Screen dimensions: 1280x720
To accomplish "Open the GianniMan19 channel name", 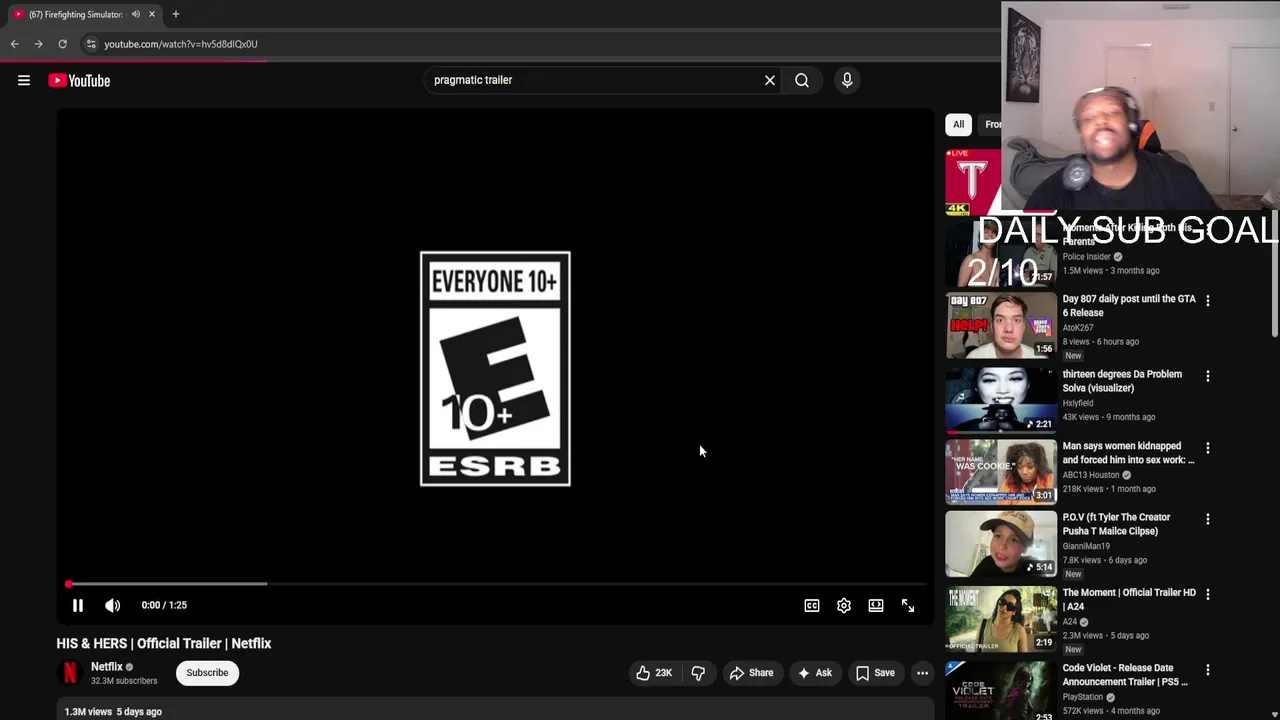I will pyautogui.click(x=1086, y=546).
